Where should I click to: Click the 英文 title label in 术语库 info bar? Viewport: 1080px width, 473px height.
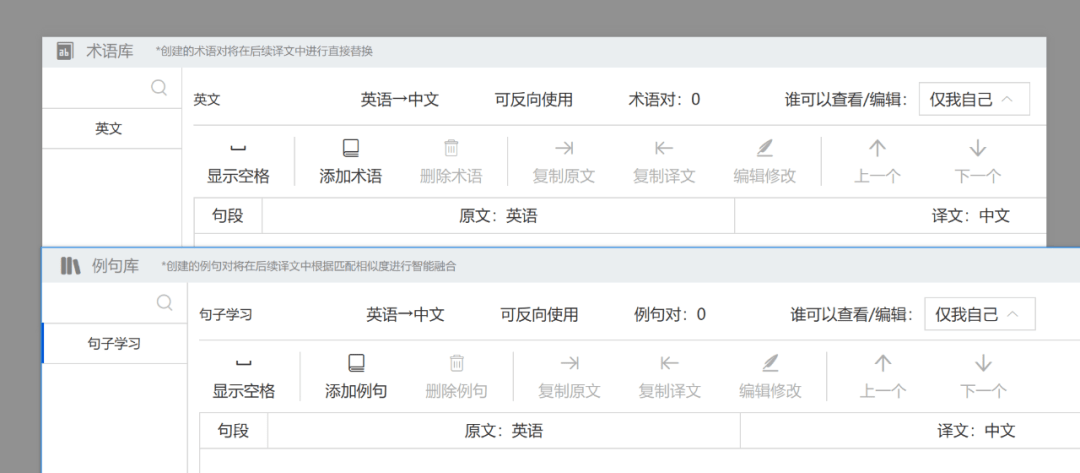click(x=207, y=101)
